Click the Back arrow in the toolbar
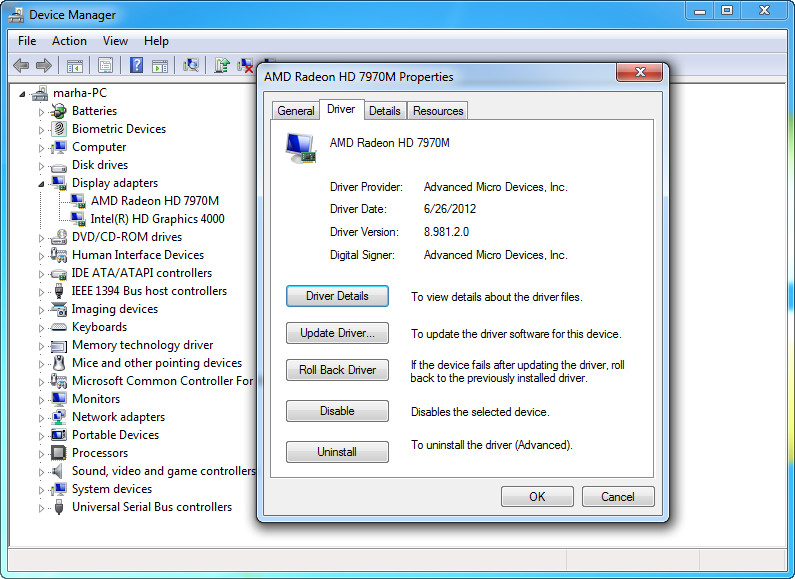 click(x=21, y=65)
